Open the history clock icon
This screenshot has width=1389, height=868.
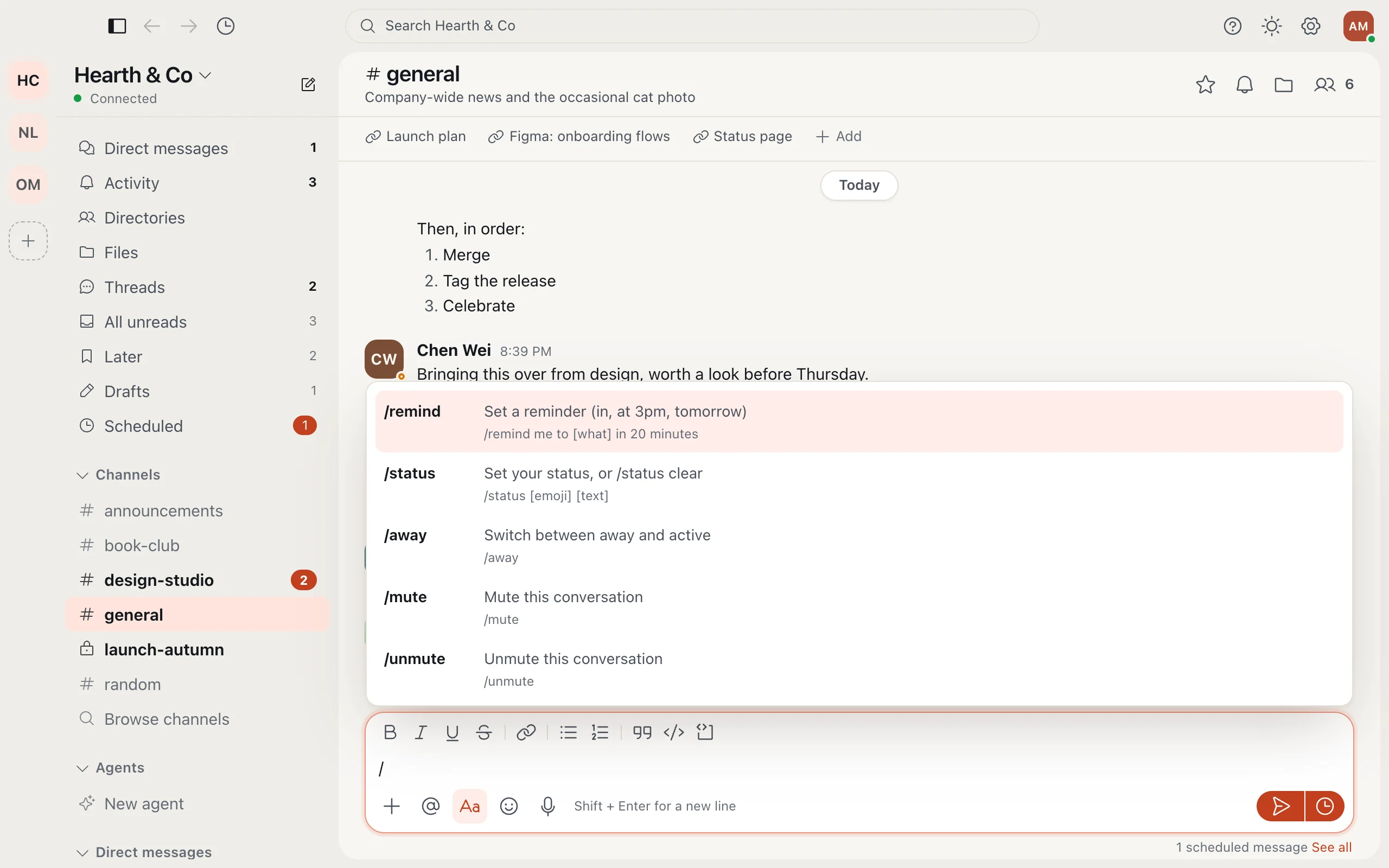[x=226, y=26]
